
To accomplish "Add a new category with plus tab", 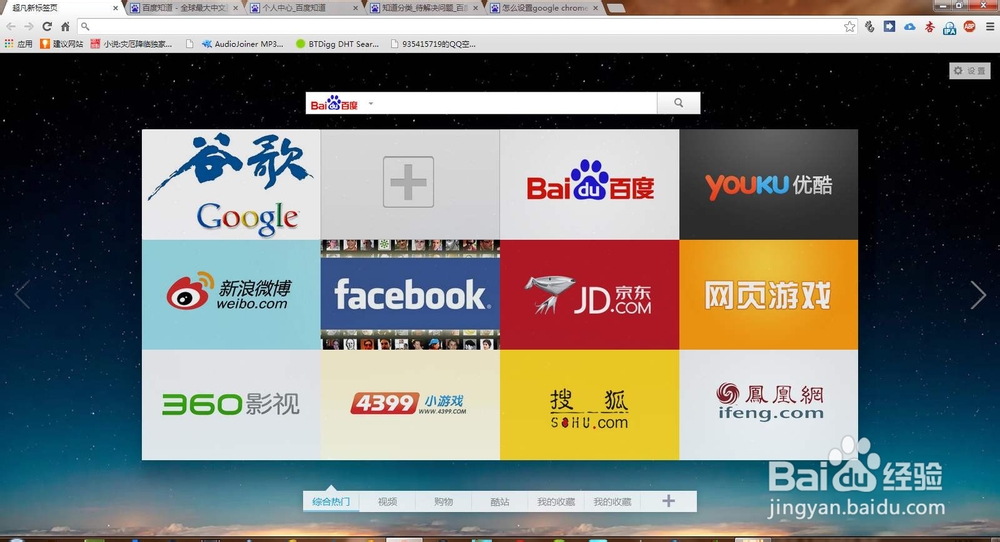I will [x=668, y=501].
